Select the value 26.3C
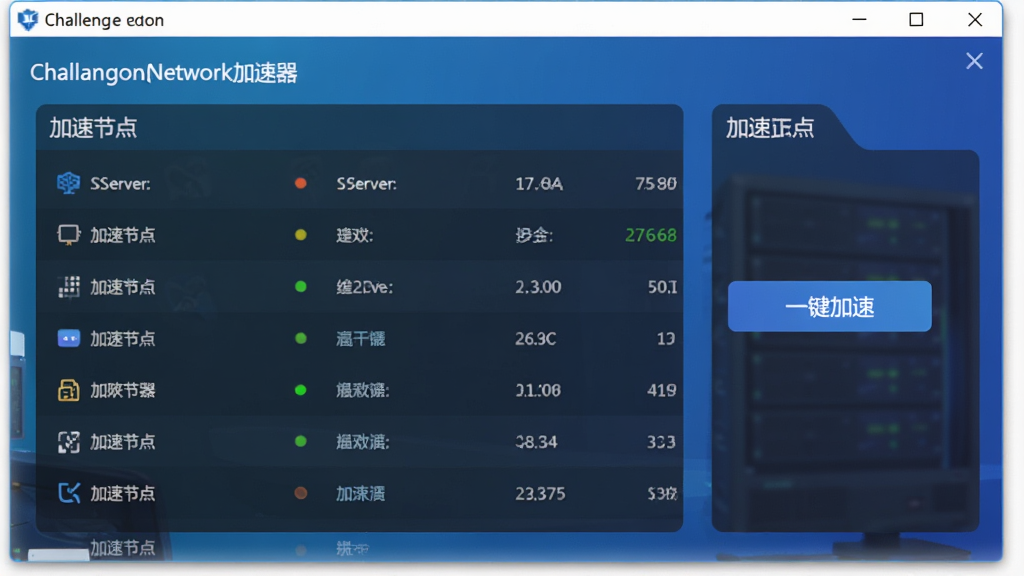Screen dimensions: 1024x576 [x=536, y=338]
